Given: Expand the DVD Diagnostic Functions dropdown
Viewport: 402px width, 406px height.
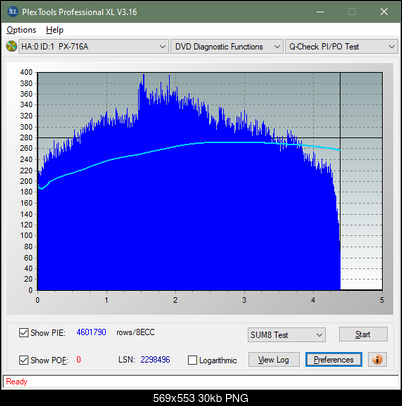Looking at the screenshot, I should pyautogui.click(x=227, y=47).
